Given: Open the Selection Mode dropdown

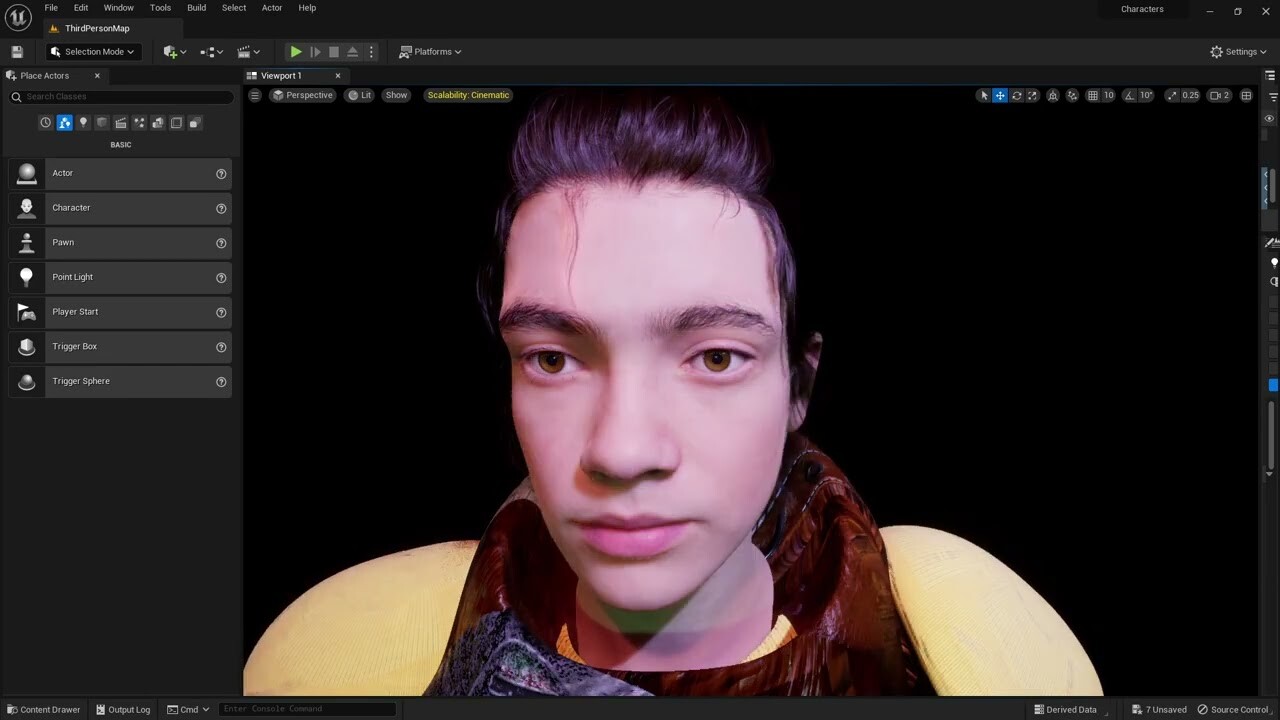Looking at the screenshot, I should (x=92, y=52).
